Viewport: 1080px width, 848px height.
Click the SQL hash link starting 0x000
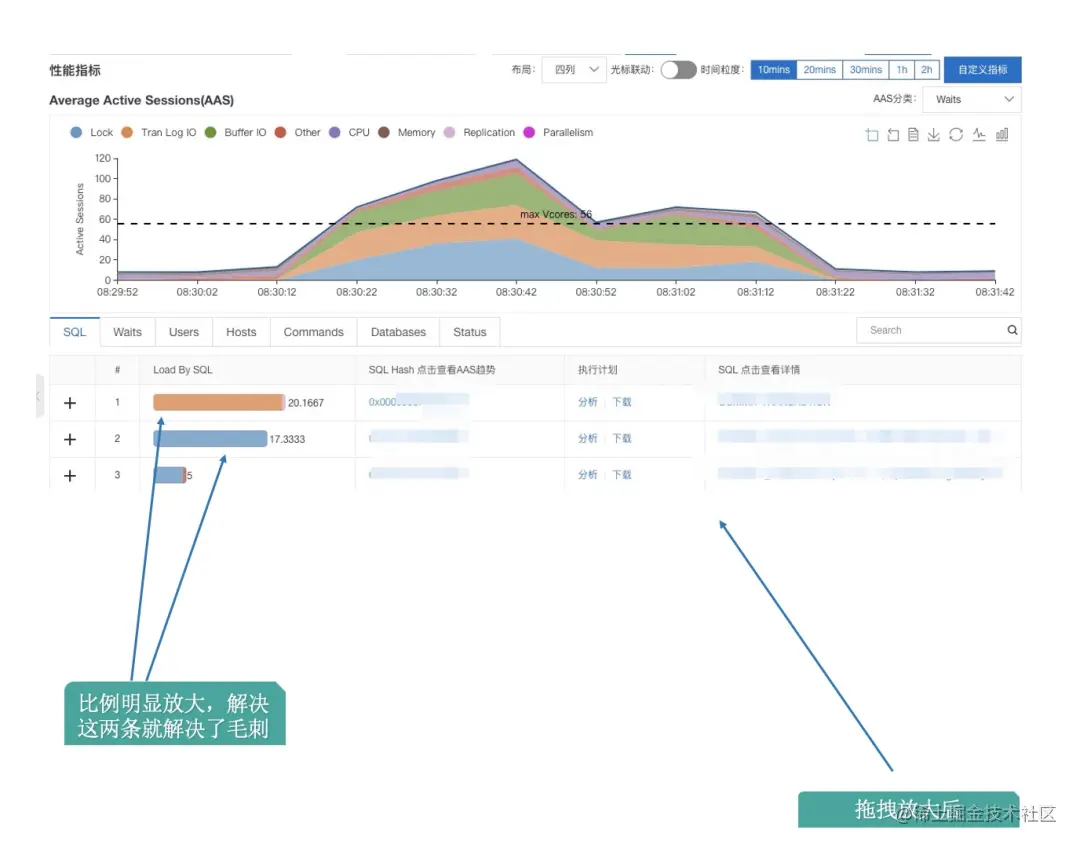click(x=418, y=402)
